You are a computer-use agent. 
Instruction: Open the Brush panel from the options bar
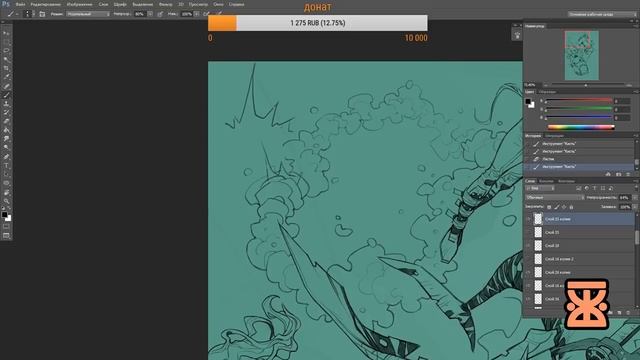pos(42,14)
